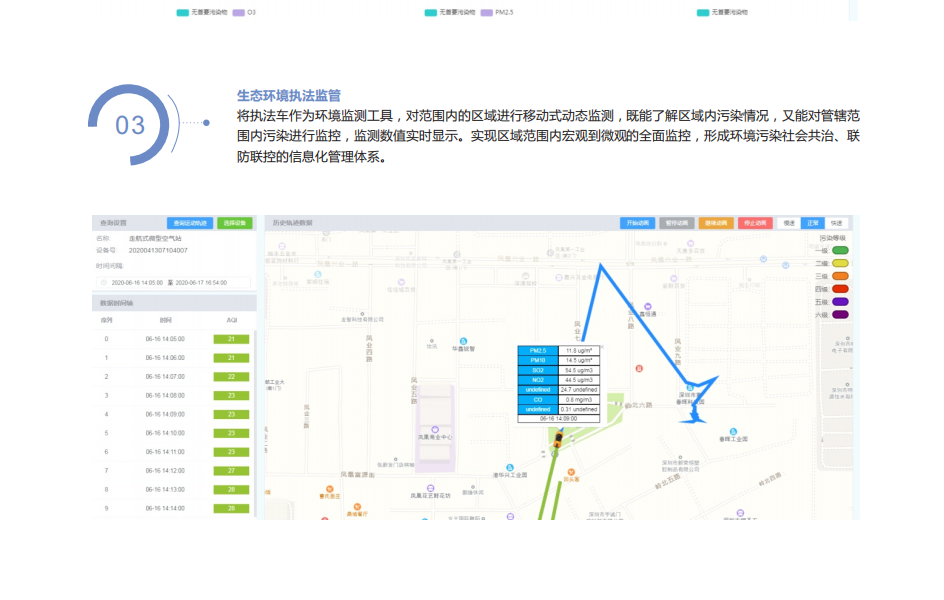
Task: Click device number 2020041307104007
Action: point(158,250)
